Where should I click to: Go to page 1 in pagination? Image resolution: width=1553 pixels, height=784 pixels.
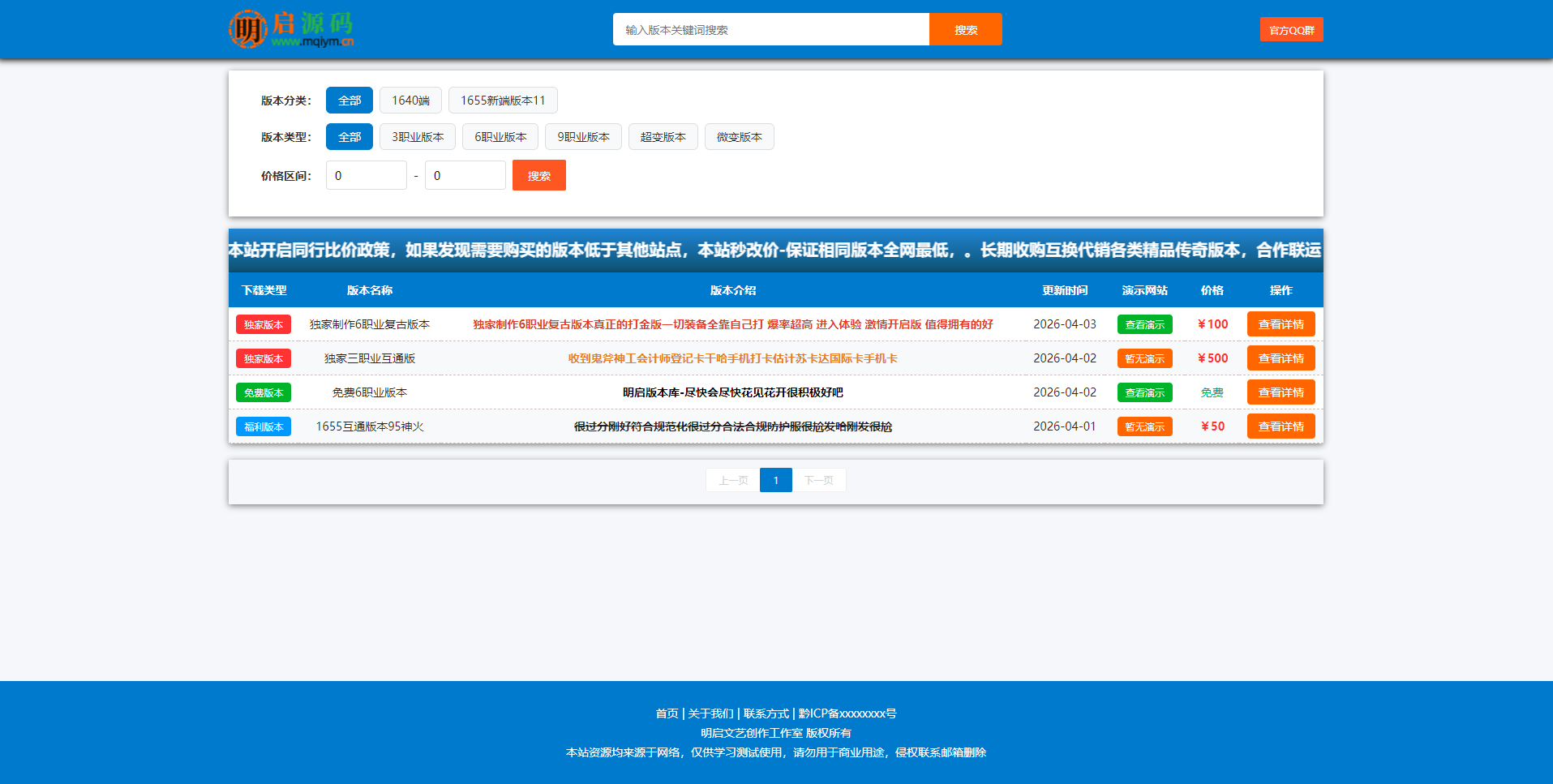coord(775,479)
